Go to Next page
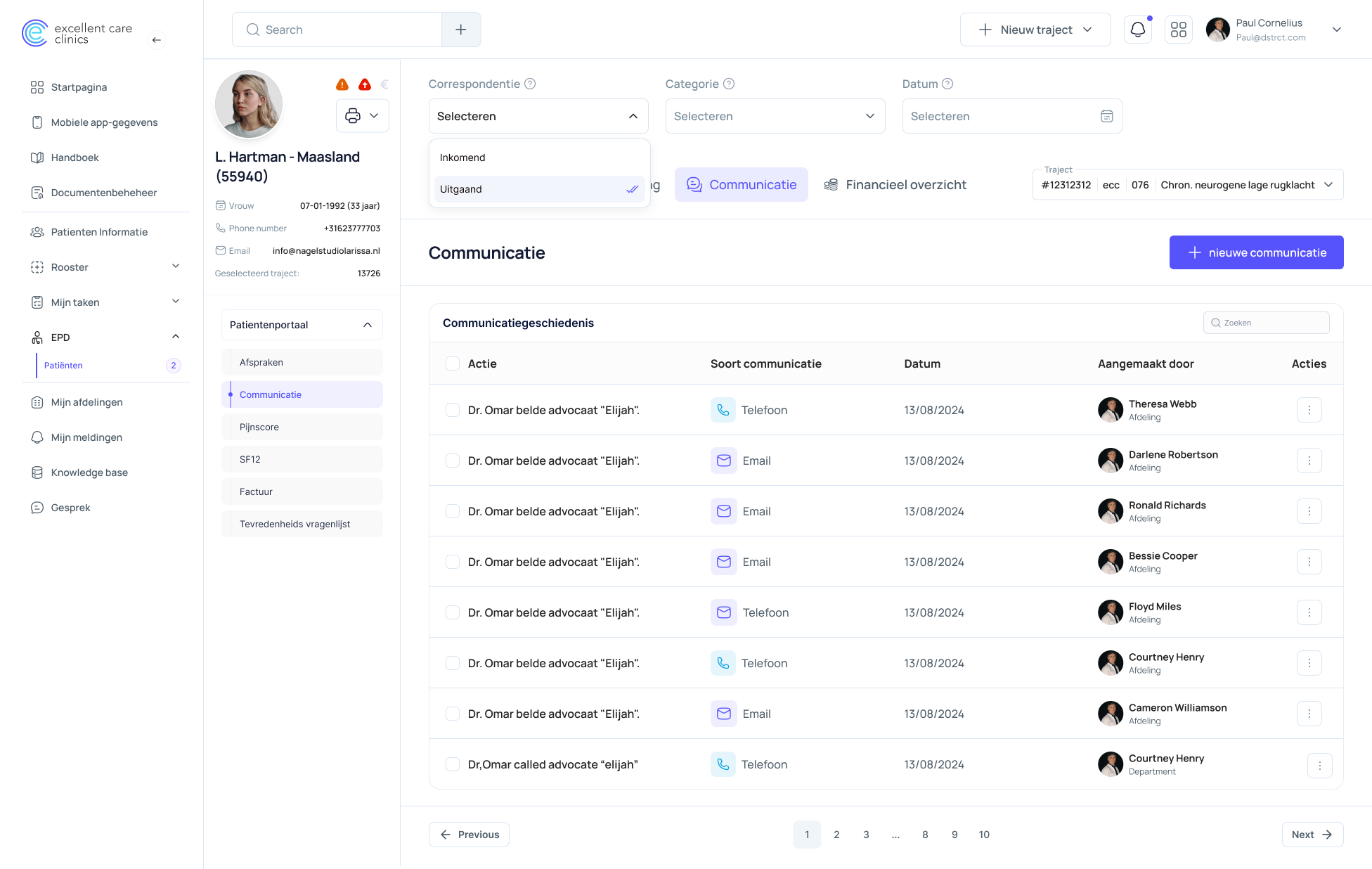The height and width of the screenshot is (869, 1372). 1312,835
